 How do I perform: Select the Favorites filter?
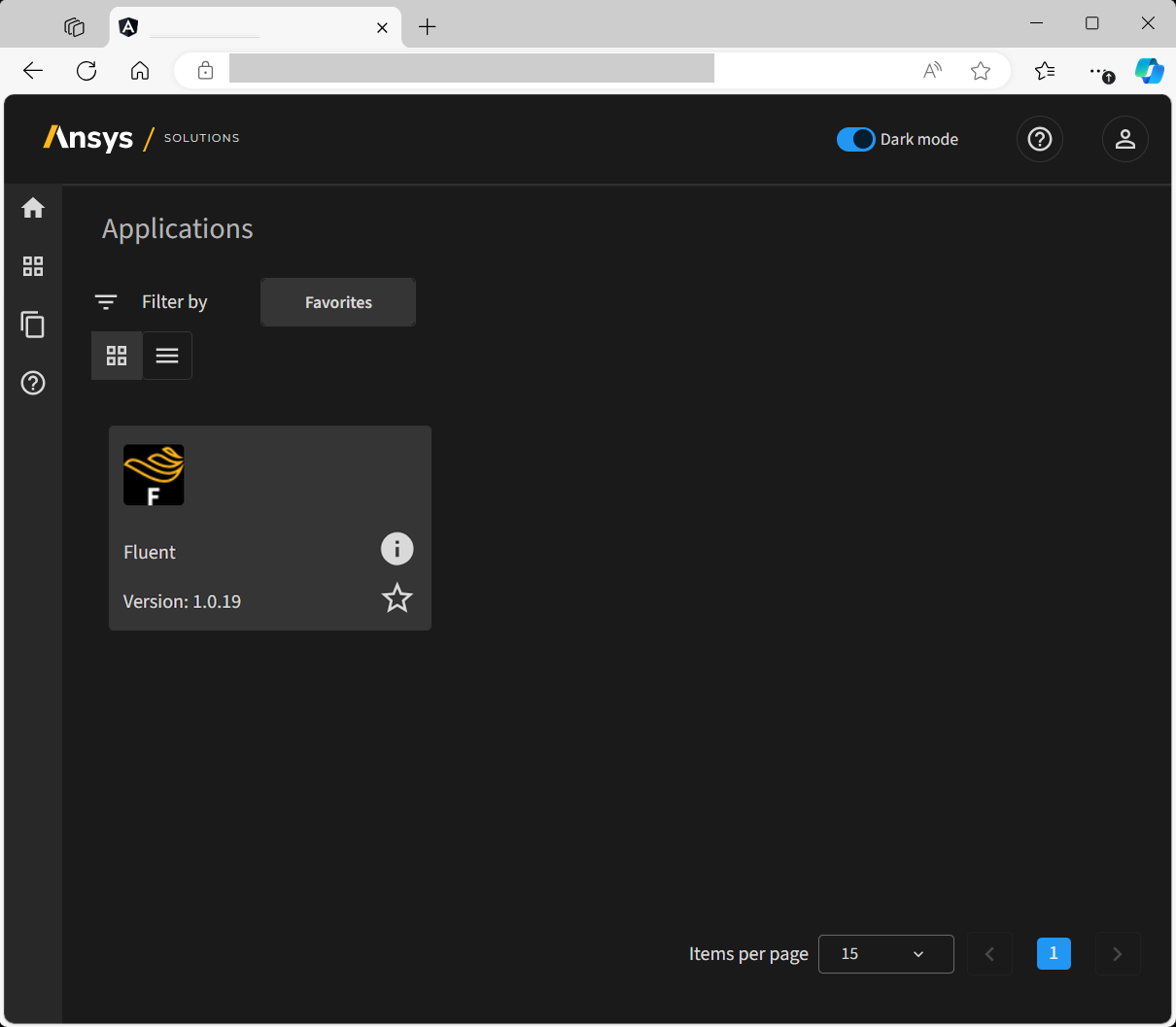tap(337, 302)
